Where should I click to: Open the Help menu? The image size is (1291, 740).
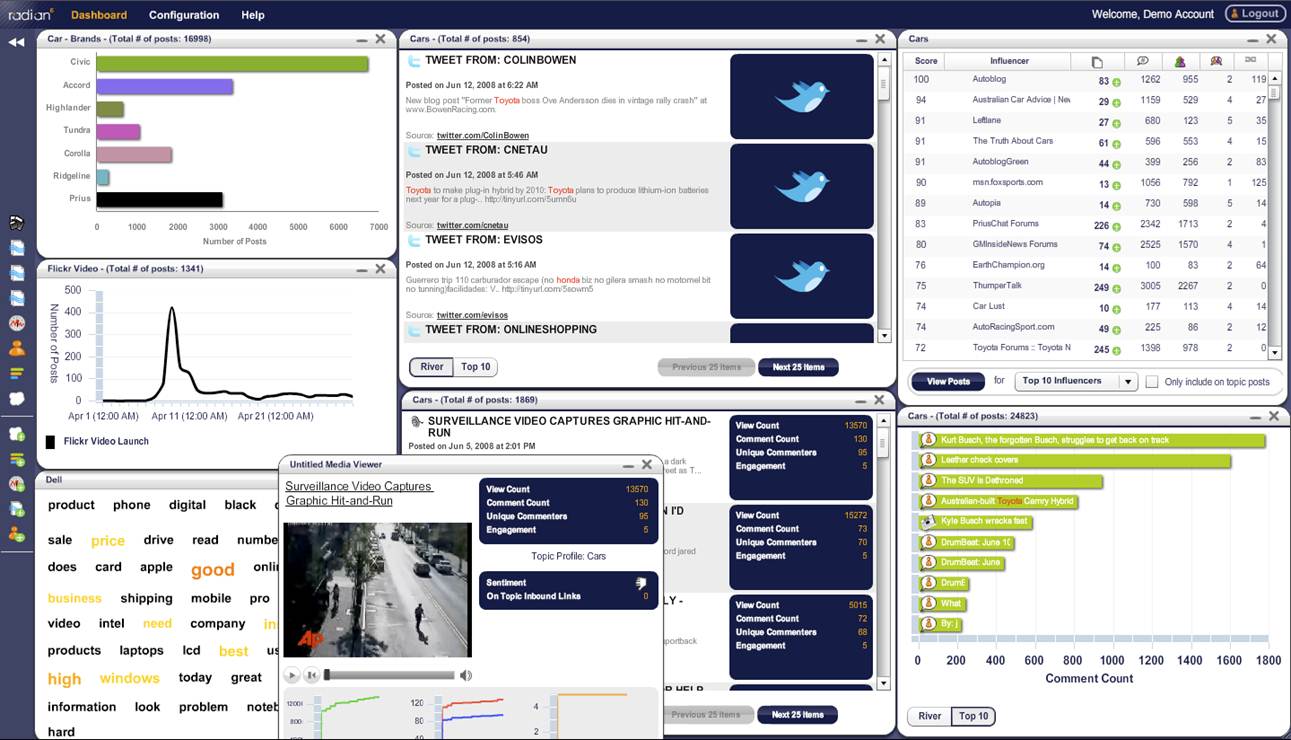[253, 15]
